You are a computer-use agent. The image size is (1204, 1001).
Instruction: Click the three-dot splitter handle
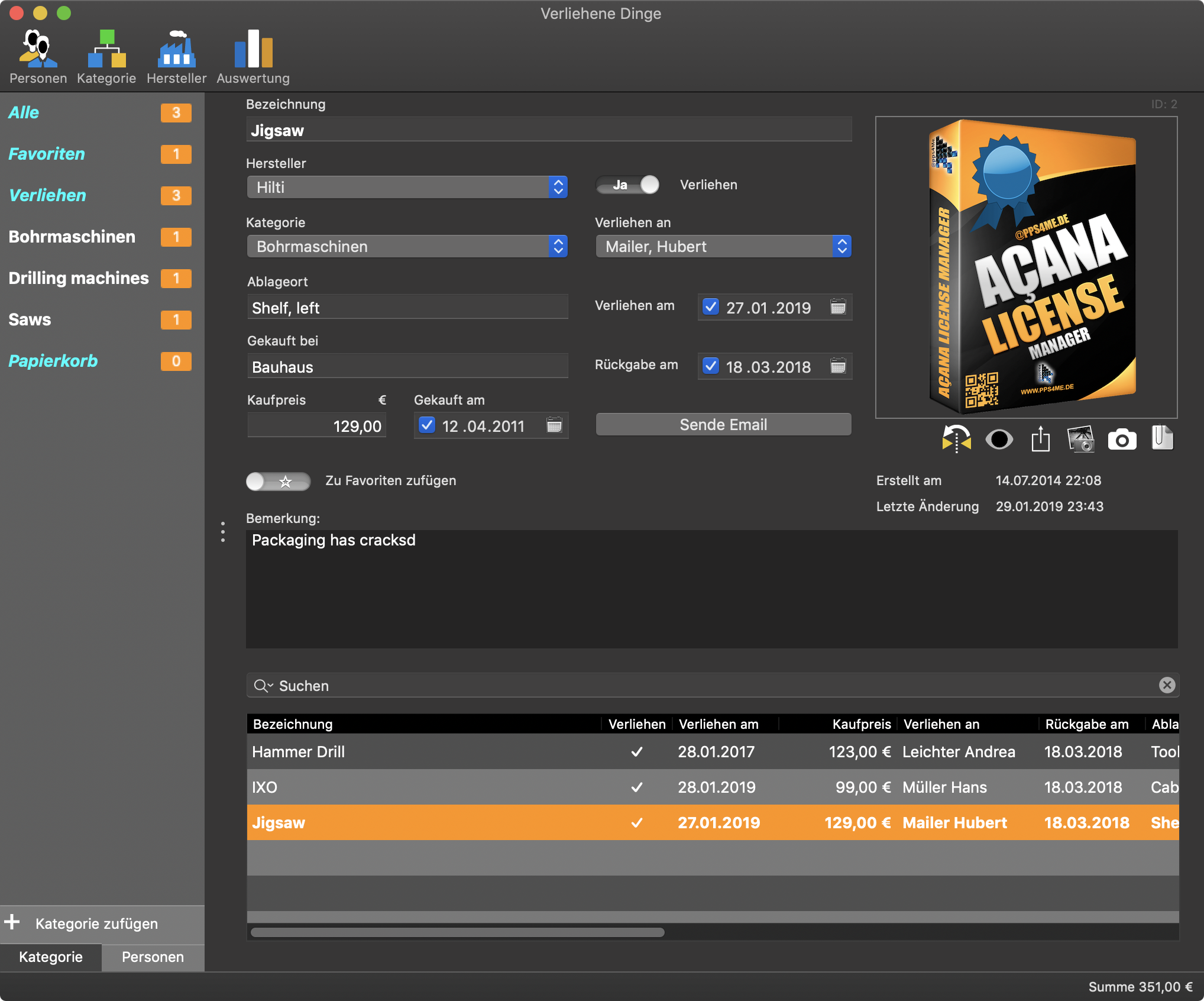pos(223,532)
